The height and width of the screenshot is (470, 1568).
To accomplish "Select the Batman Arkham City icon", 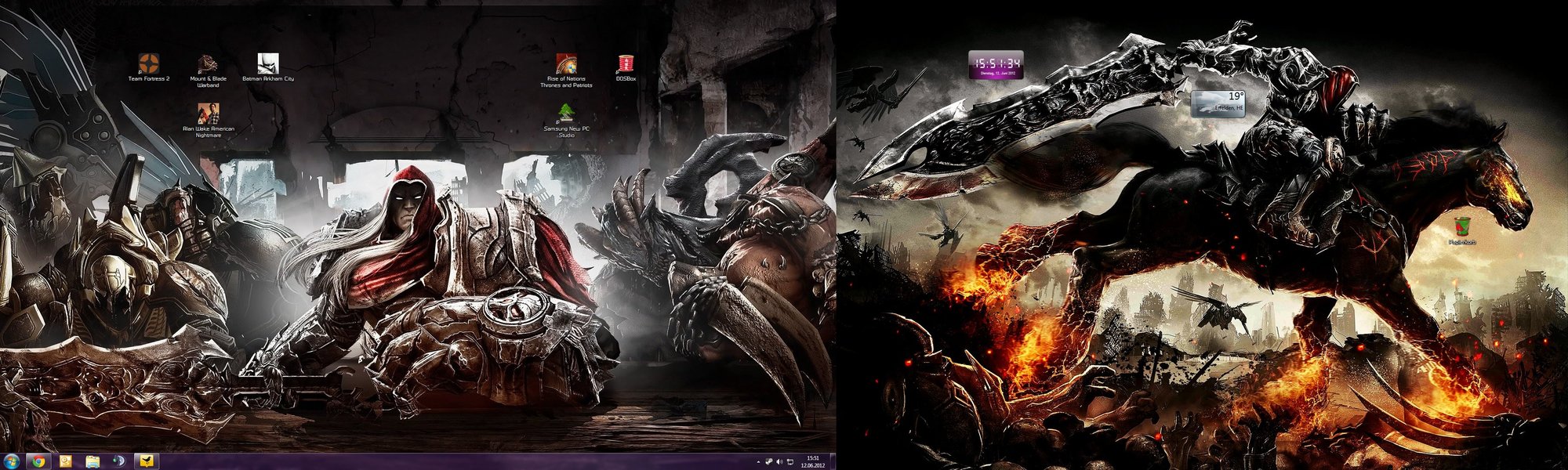I will 268,64.
